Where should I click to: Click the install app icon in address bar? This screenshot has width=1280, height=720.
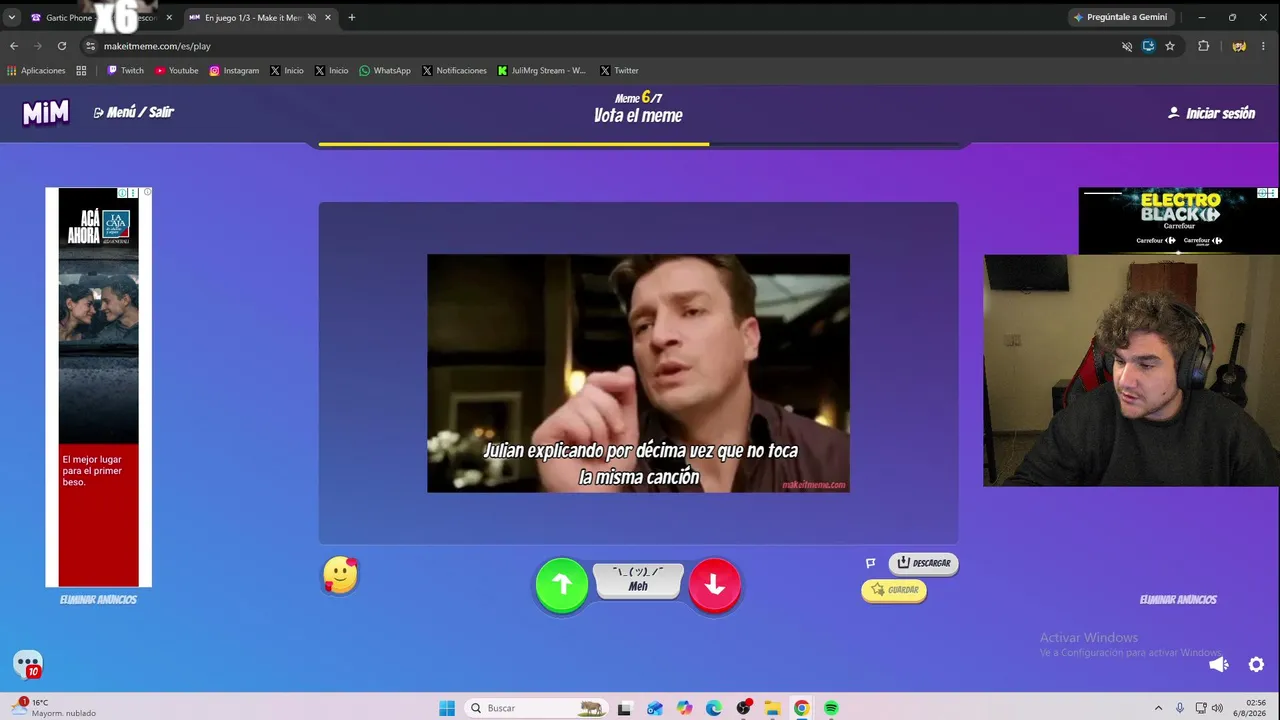coord(1148,46)
